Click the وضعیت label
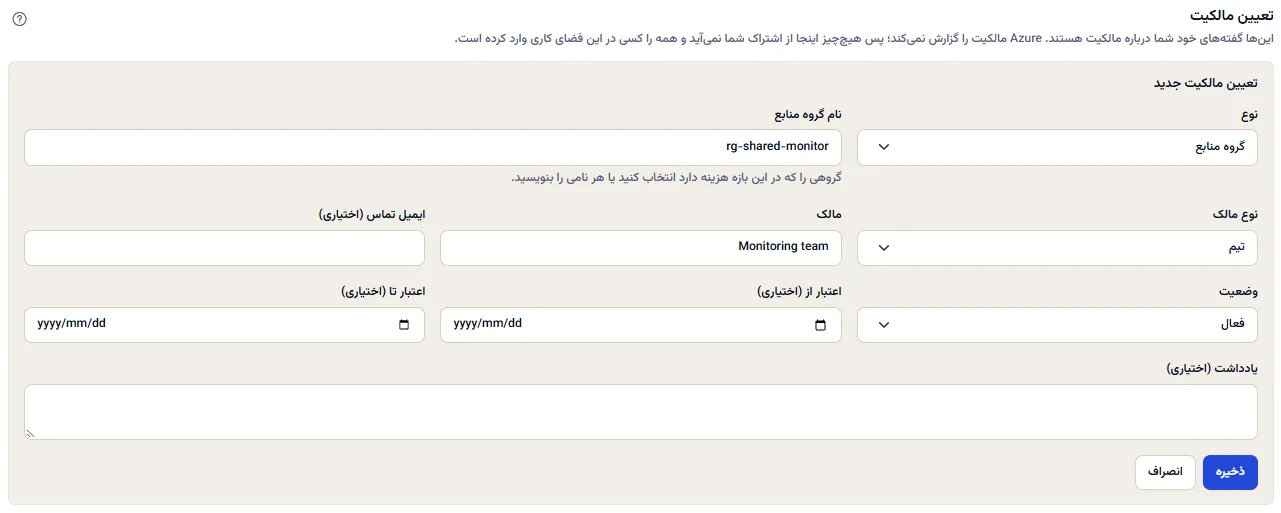1281x513 pixels. [x=1238, y=292]
